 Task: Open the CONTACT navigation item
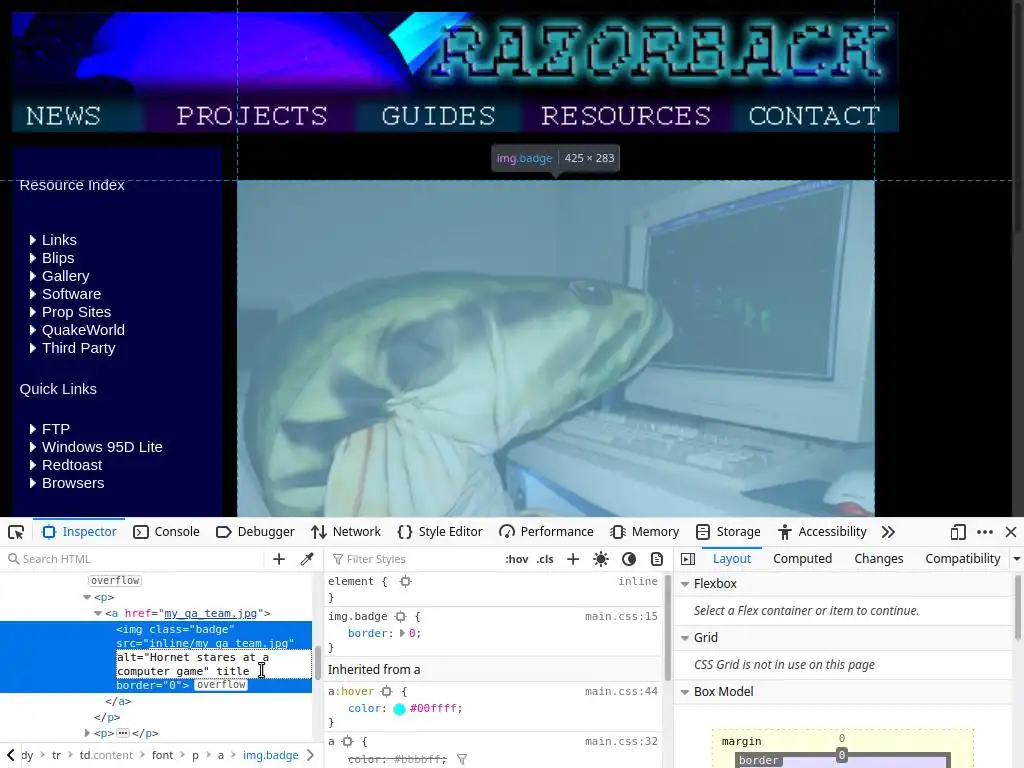point(814,116)
